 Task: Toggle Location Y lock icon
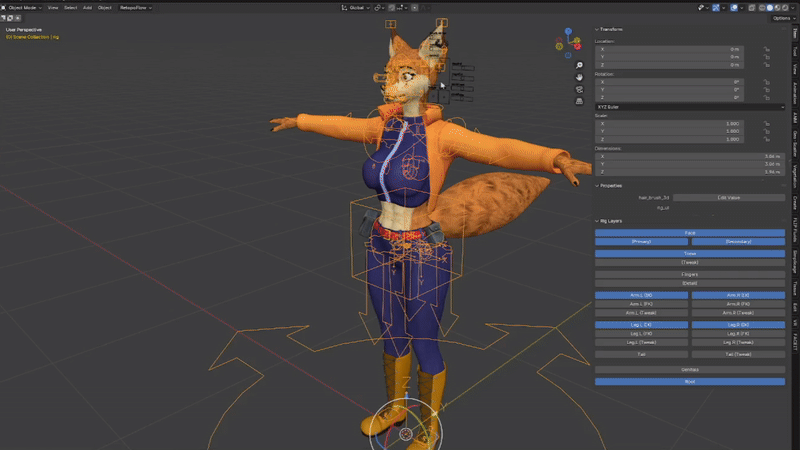coord(766,57)
